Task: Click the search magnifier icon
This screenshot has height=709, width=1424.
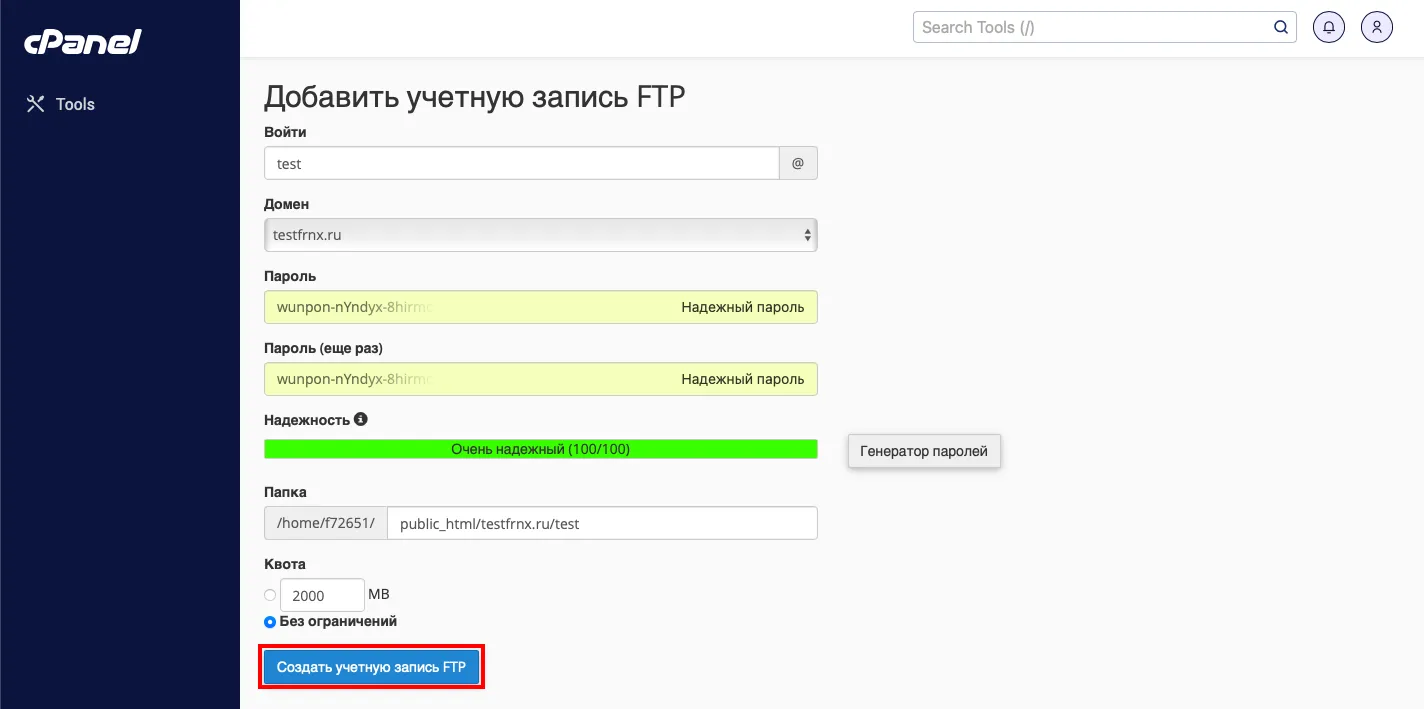Action: pyautogui.click(x=1281, y=27)
